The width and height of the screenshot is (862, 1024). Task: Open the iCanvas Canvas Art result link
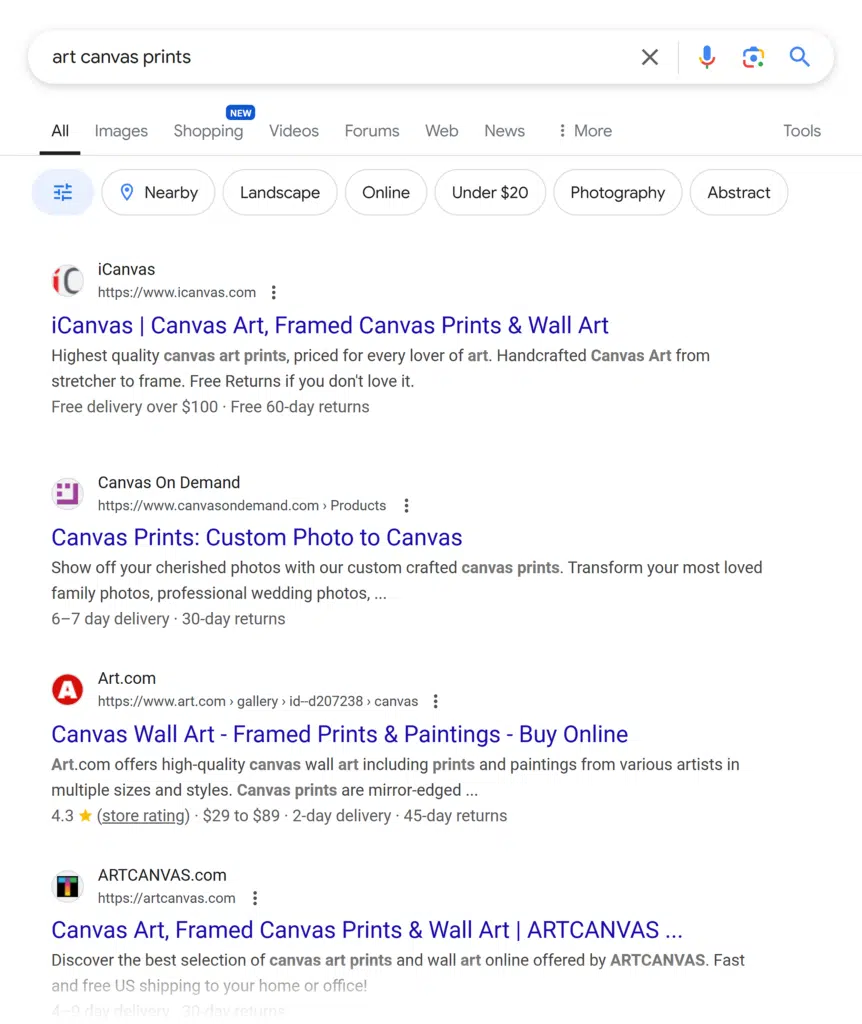330,325
